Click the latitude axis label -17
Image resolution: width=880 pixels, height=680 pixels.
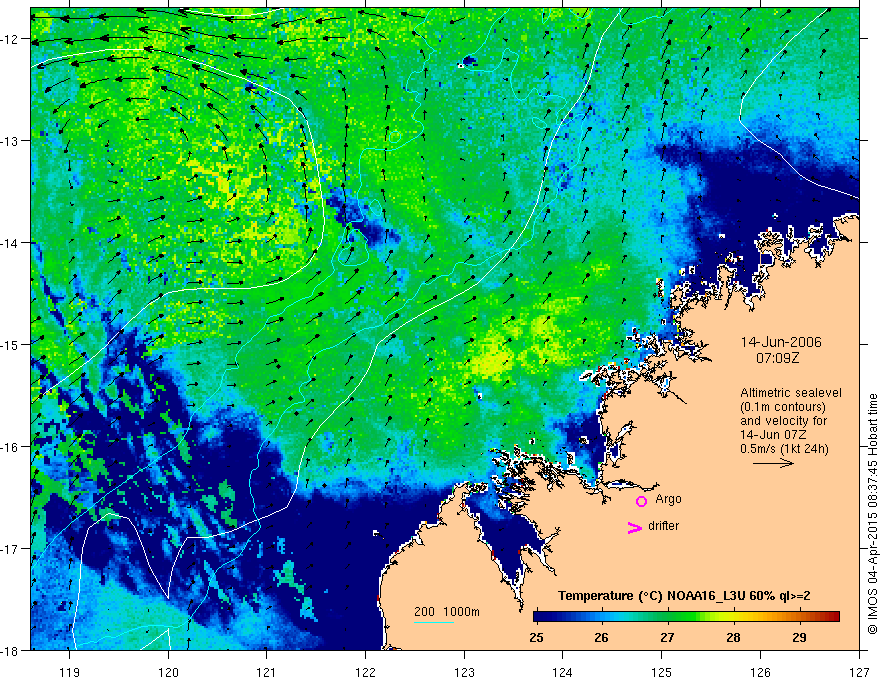[x=11, y=548]
